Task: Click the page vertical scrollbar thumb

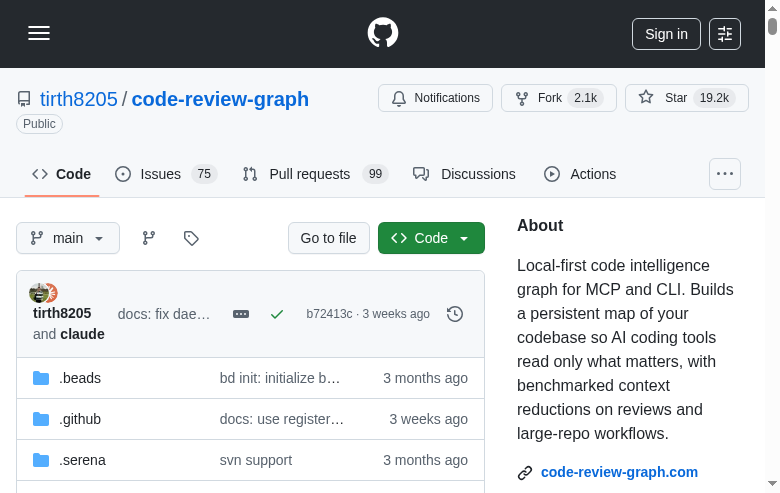Action: click(772, 26)
